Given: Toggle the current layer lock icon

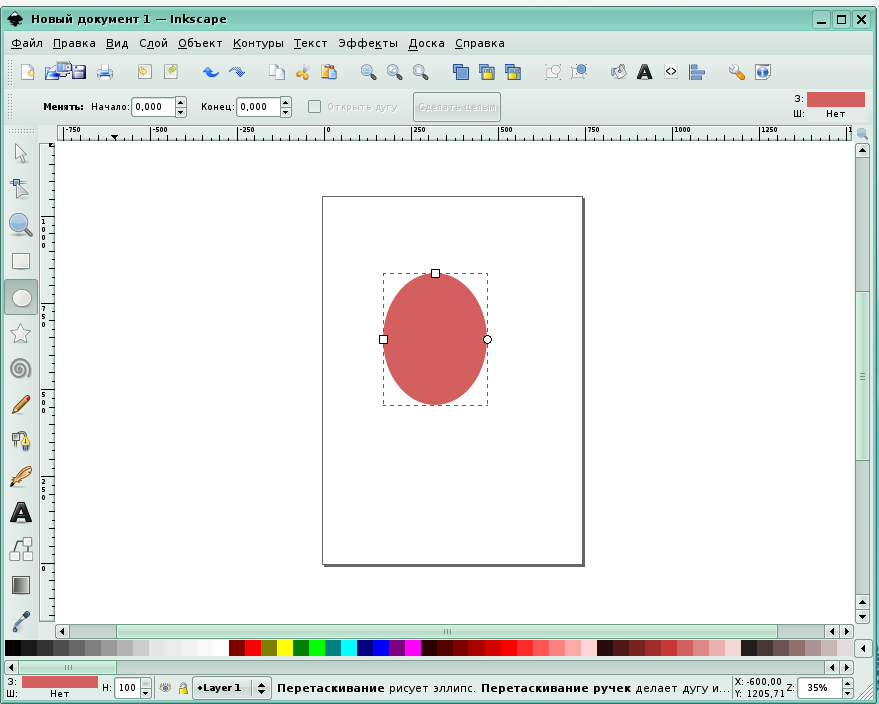Looking at the screenshot, I should pos(183,688).
